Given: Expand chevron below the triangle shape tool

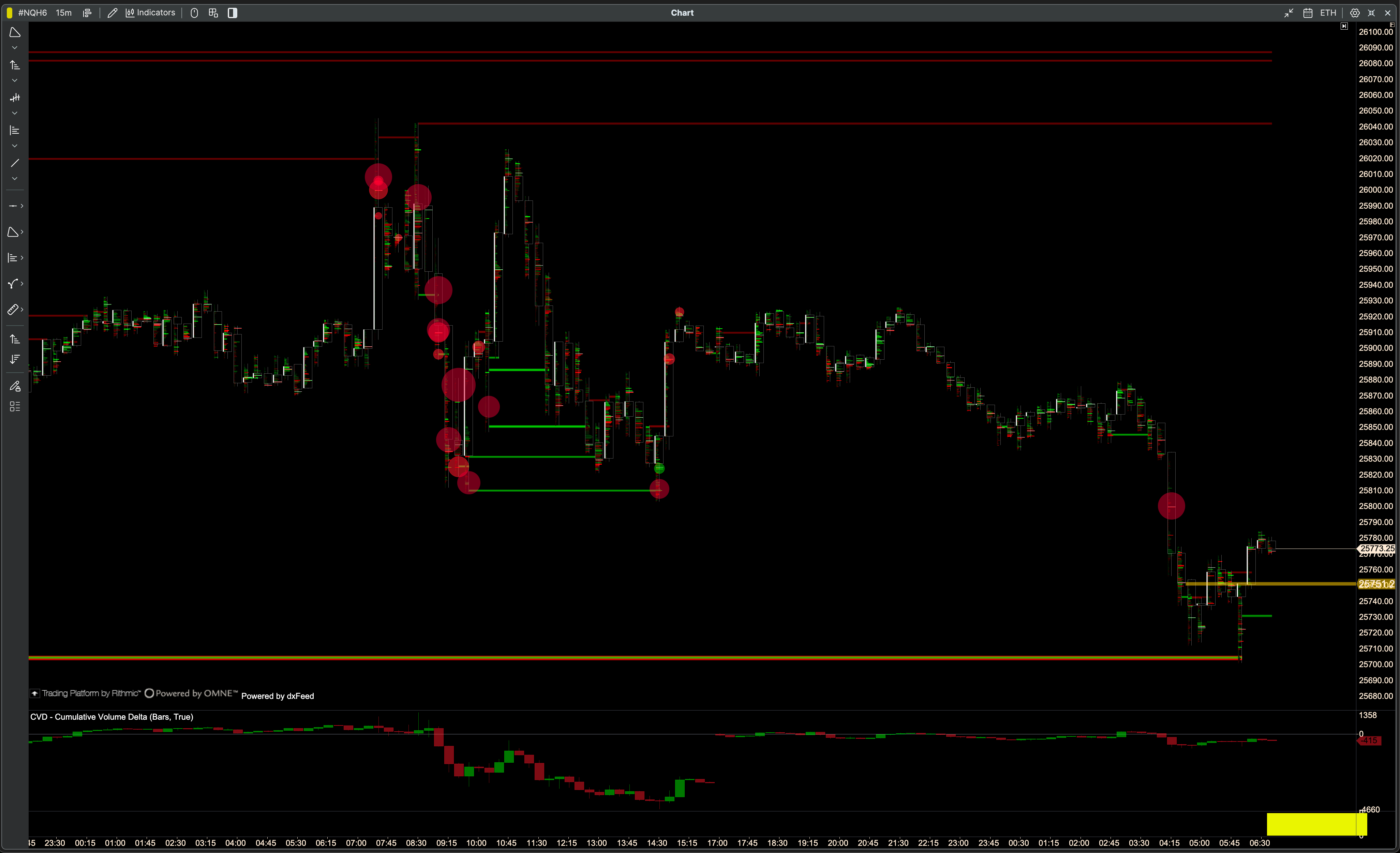Looking at the screenshot, I should point(15,48).
